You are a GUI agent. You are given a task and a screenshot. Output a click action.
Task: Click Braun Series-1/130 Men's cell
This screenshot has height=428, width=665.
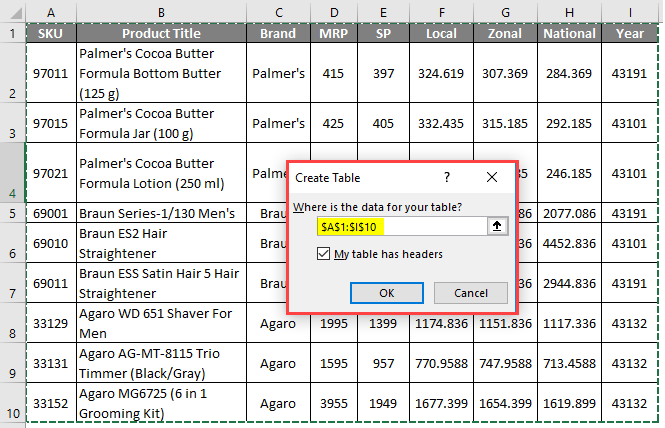161,213
